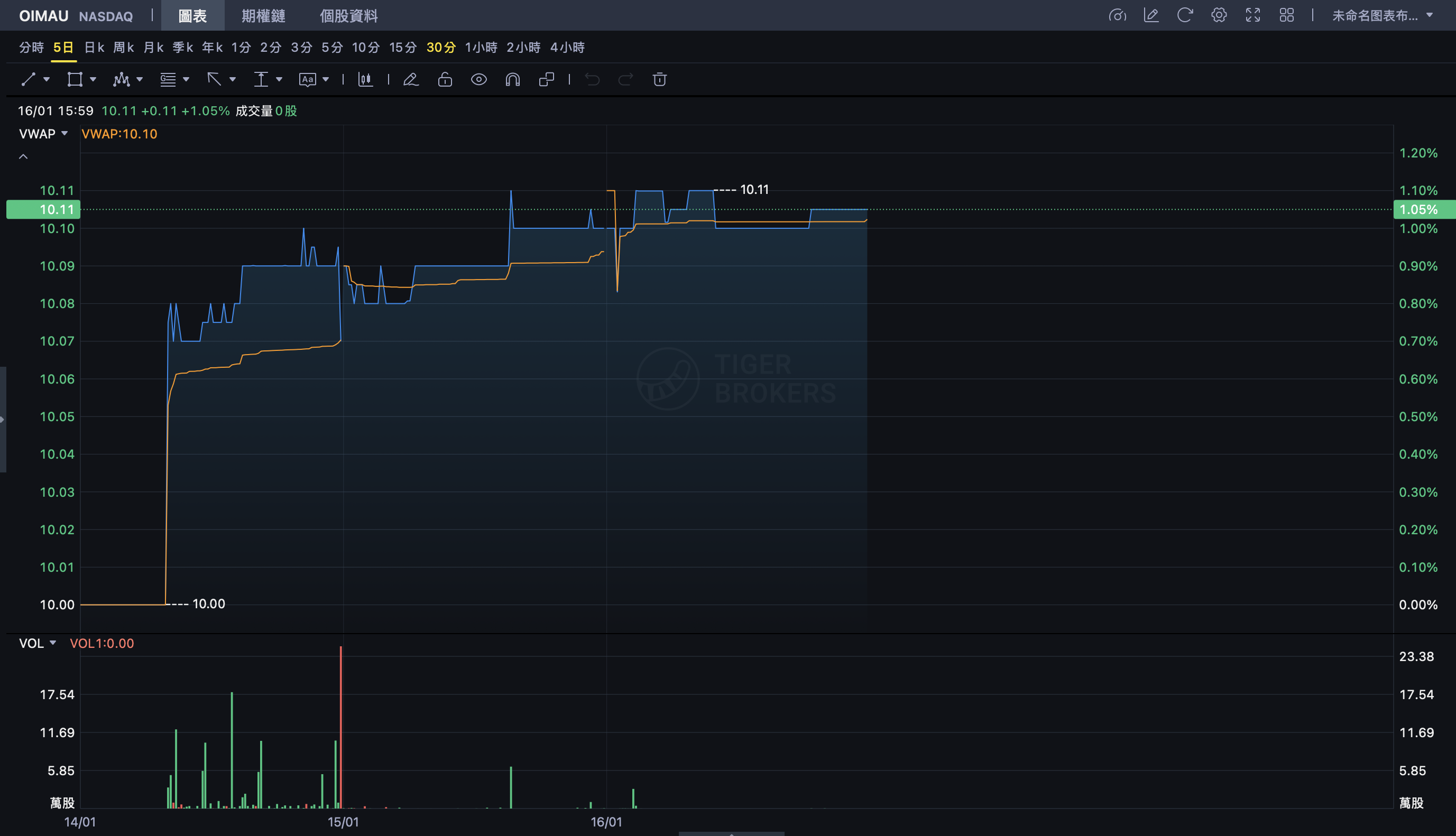
Task: Open the text annotation tool dropdown arrow
Action: (326, 79)
